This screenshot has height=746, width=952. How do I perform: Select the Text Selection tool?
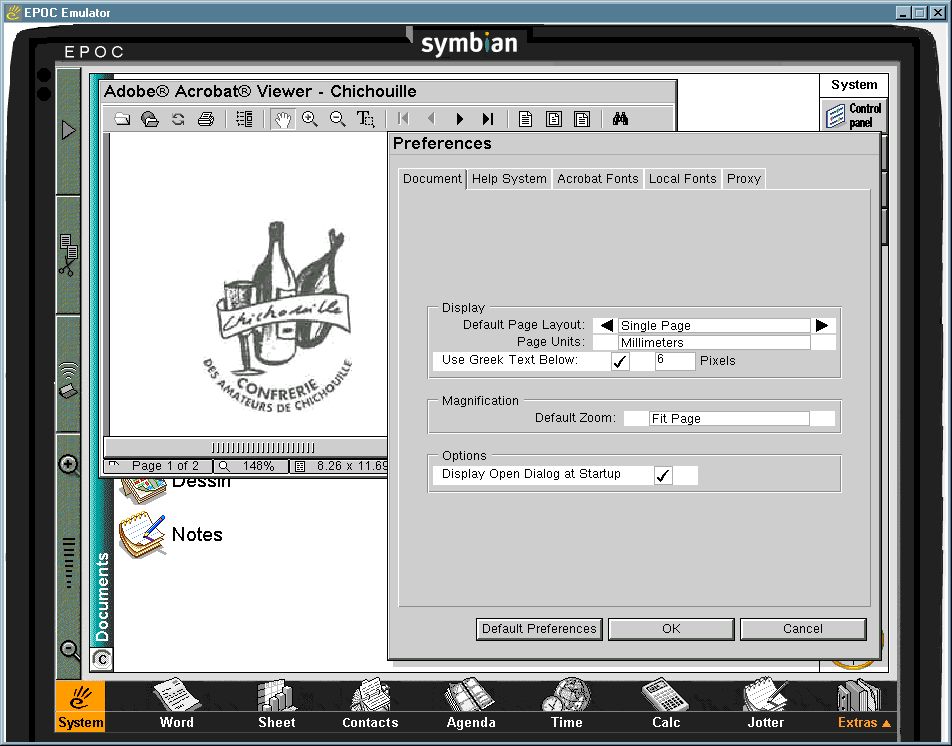coord(366,119)
